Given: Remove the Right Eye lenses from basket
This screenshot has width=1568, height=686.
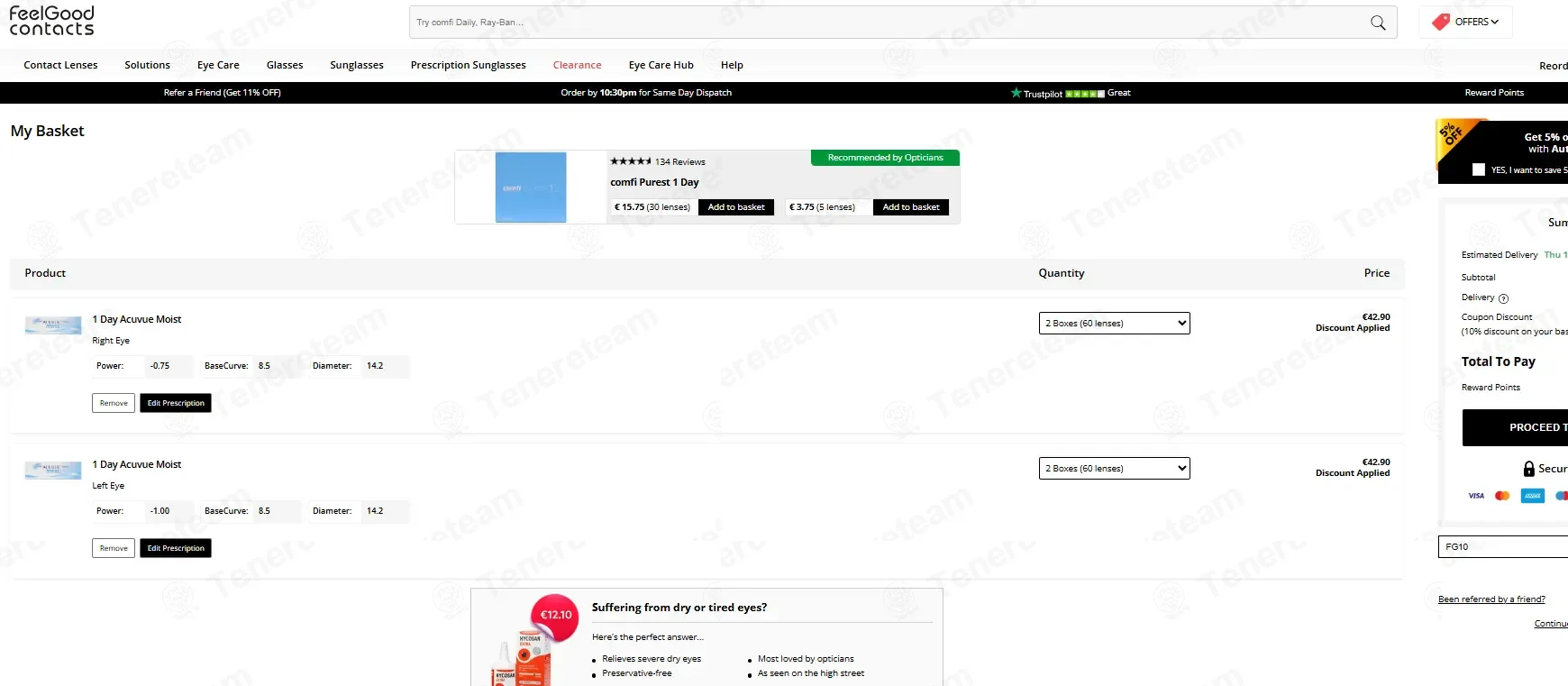Looking at the screenshot, I should pos(114,403).
